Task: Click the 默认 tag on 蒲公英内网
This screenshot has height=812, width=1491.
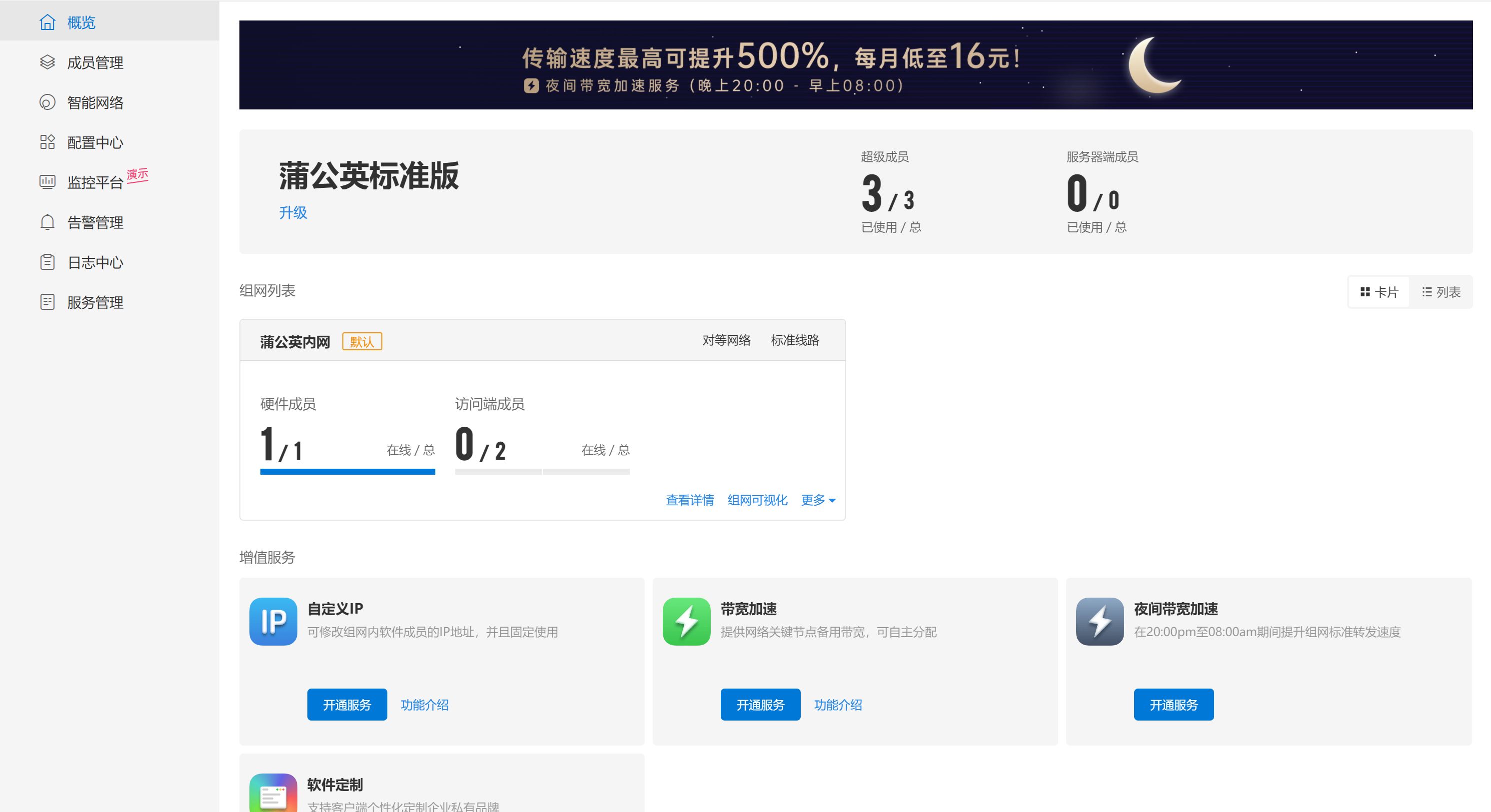Action: click(362, 341)
